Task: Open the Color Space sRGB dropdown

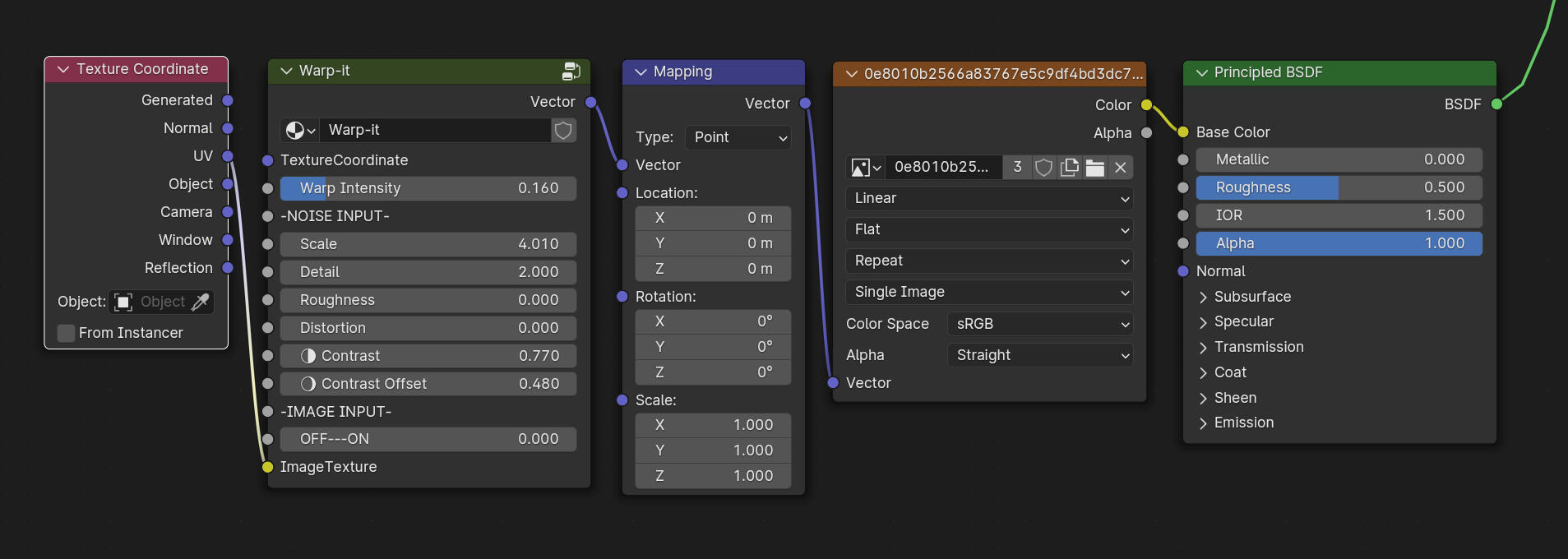Action: coord(1040,324)
